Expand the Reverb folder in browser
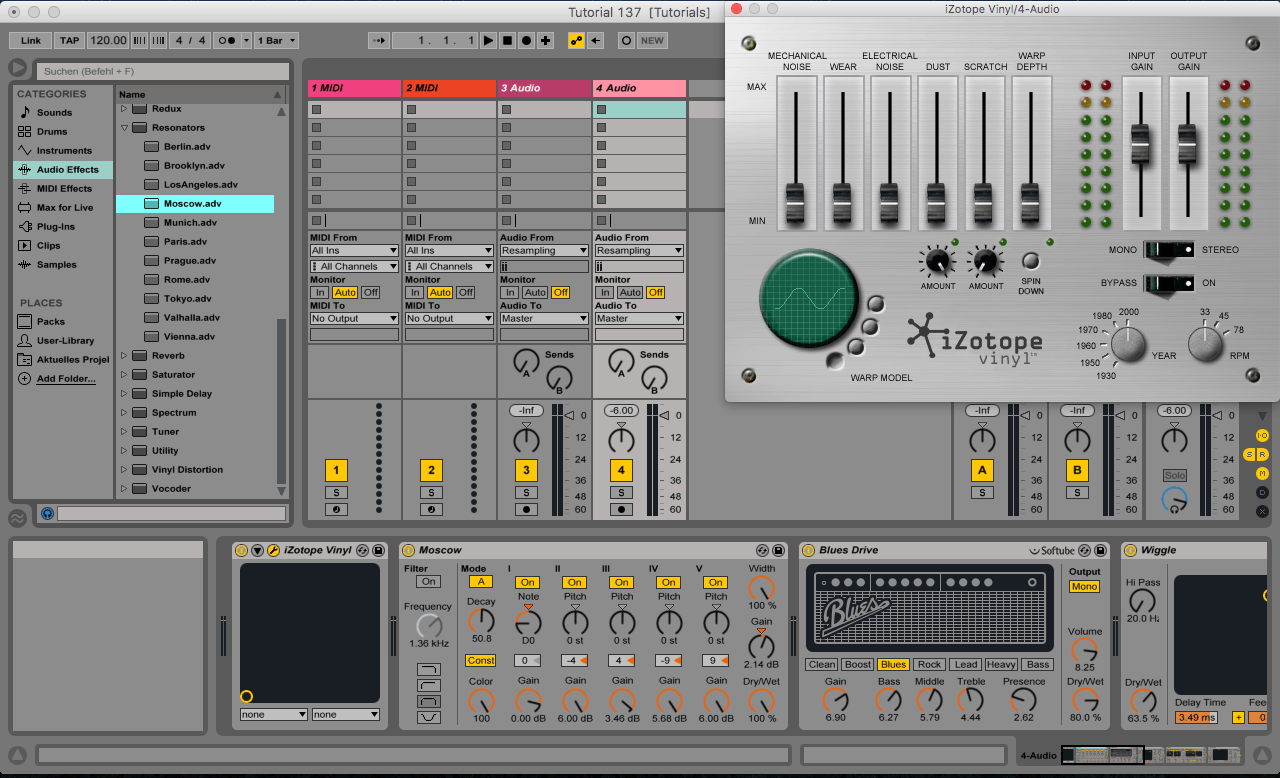This screenshot has width=1280, height=778. pos(125,356)
